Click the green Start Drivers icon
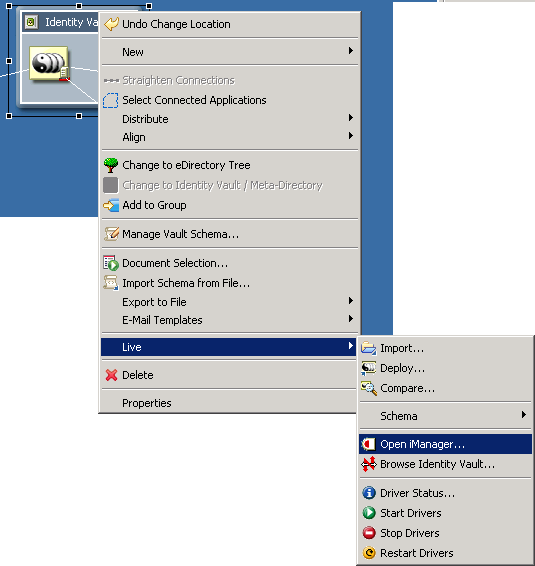This screenshot has height=566, width=535. (x=369, y=513)
